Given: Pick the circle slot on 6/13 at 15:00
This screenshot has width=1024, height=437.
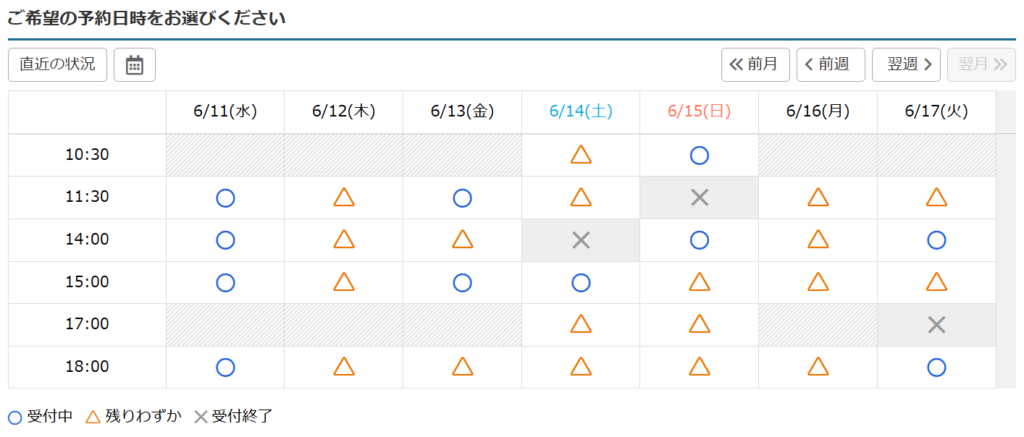Looking at the screenshot, I should pyautogui.click(x=462, y=282).
